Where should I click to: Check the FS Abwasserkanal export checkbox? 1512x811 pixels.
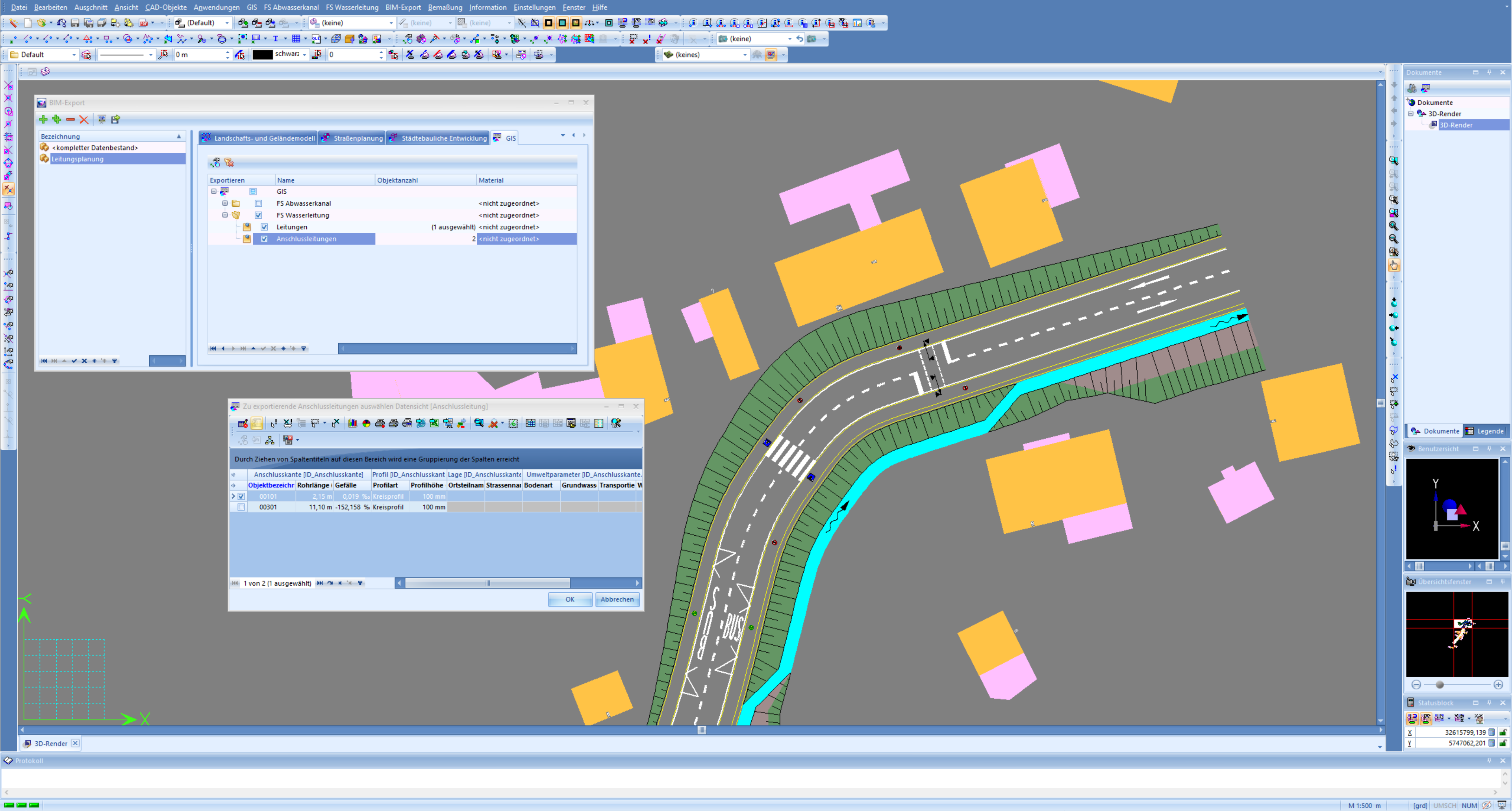click(x=258, y=203)
